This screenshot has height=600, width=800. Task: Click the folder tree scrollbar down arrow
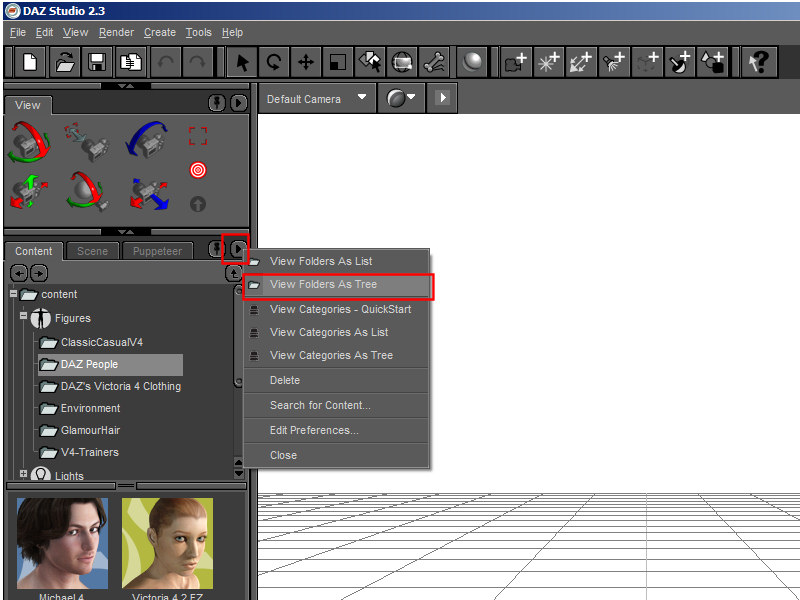coord(238,473)
